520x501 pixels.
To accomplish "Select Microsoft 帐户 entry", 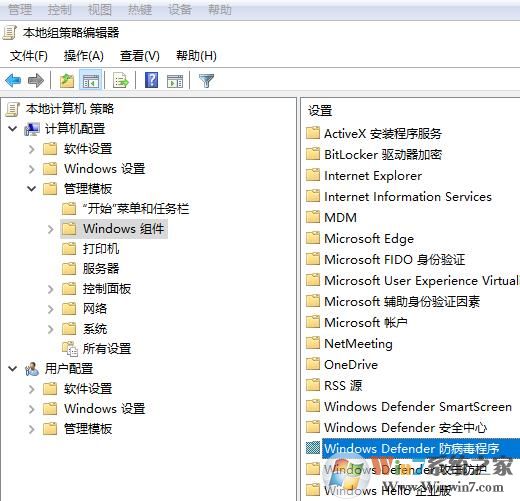I will pos(366,322).
